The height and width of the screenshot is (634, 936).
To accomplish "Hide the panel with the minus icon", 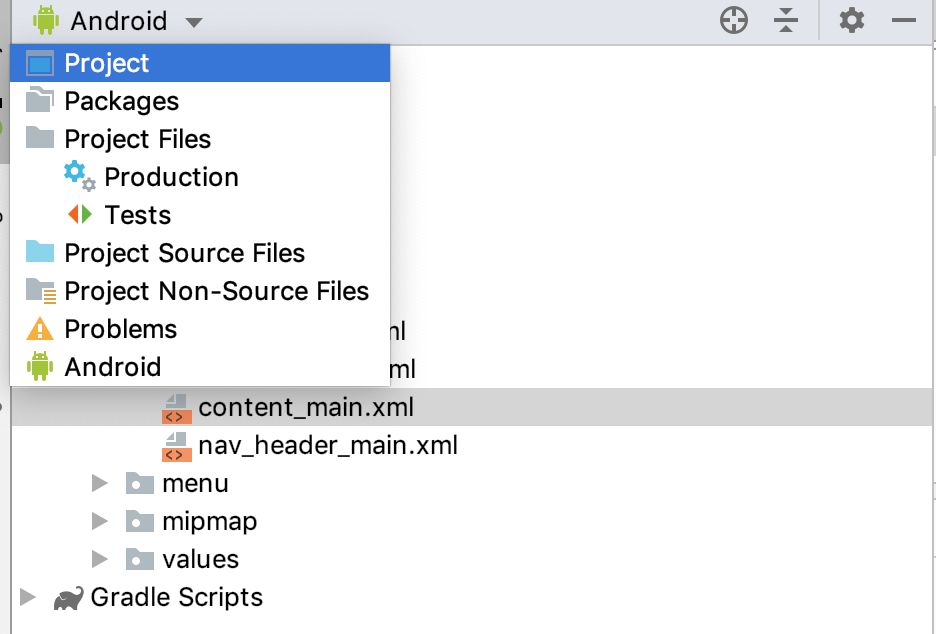I will click(904, 20).
